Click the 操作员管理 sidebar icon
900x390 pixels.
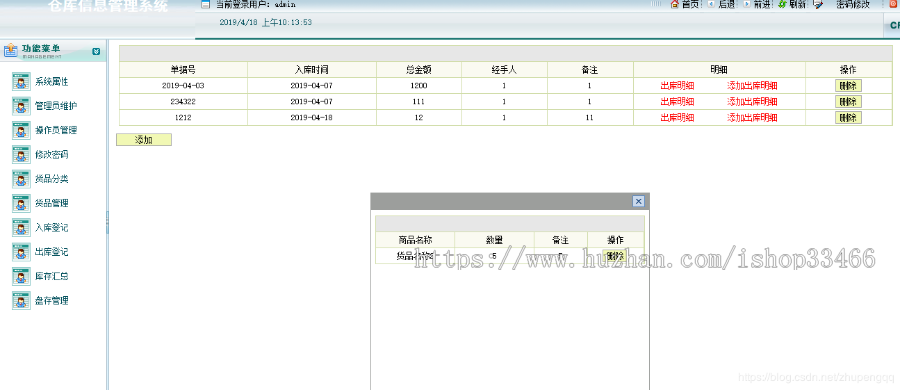21,130
